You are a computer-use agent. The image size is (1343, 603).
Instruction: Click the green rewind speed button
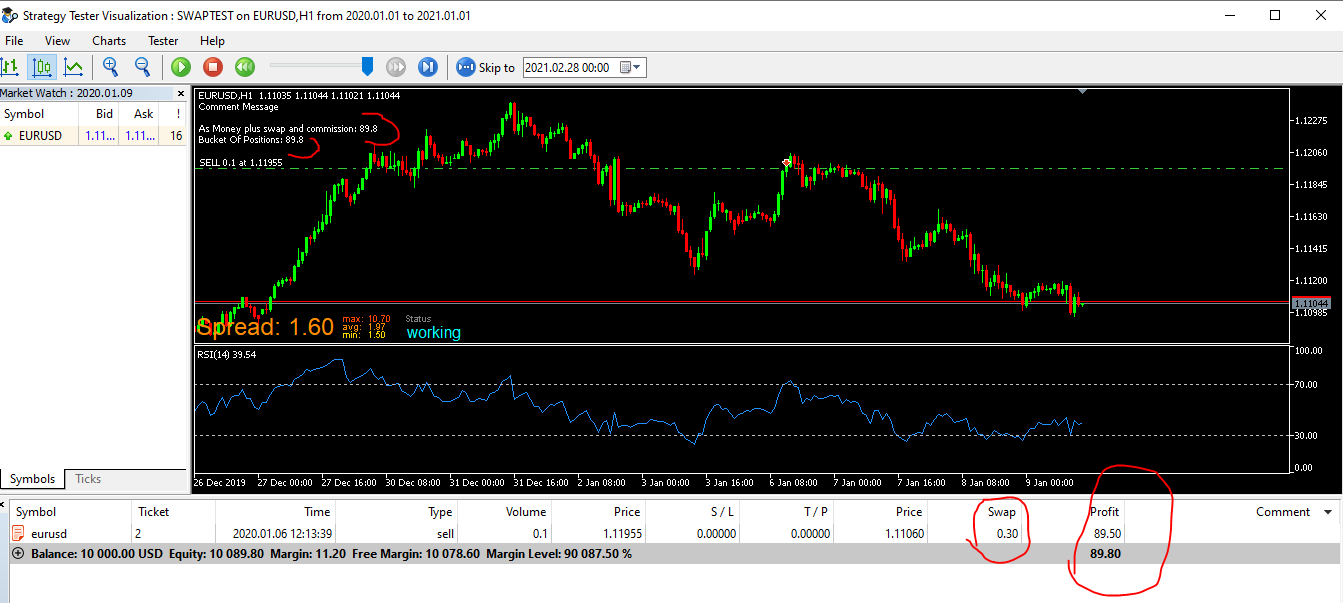[244, 67]
